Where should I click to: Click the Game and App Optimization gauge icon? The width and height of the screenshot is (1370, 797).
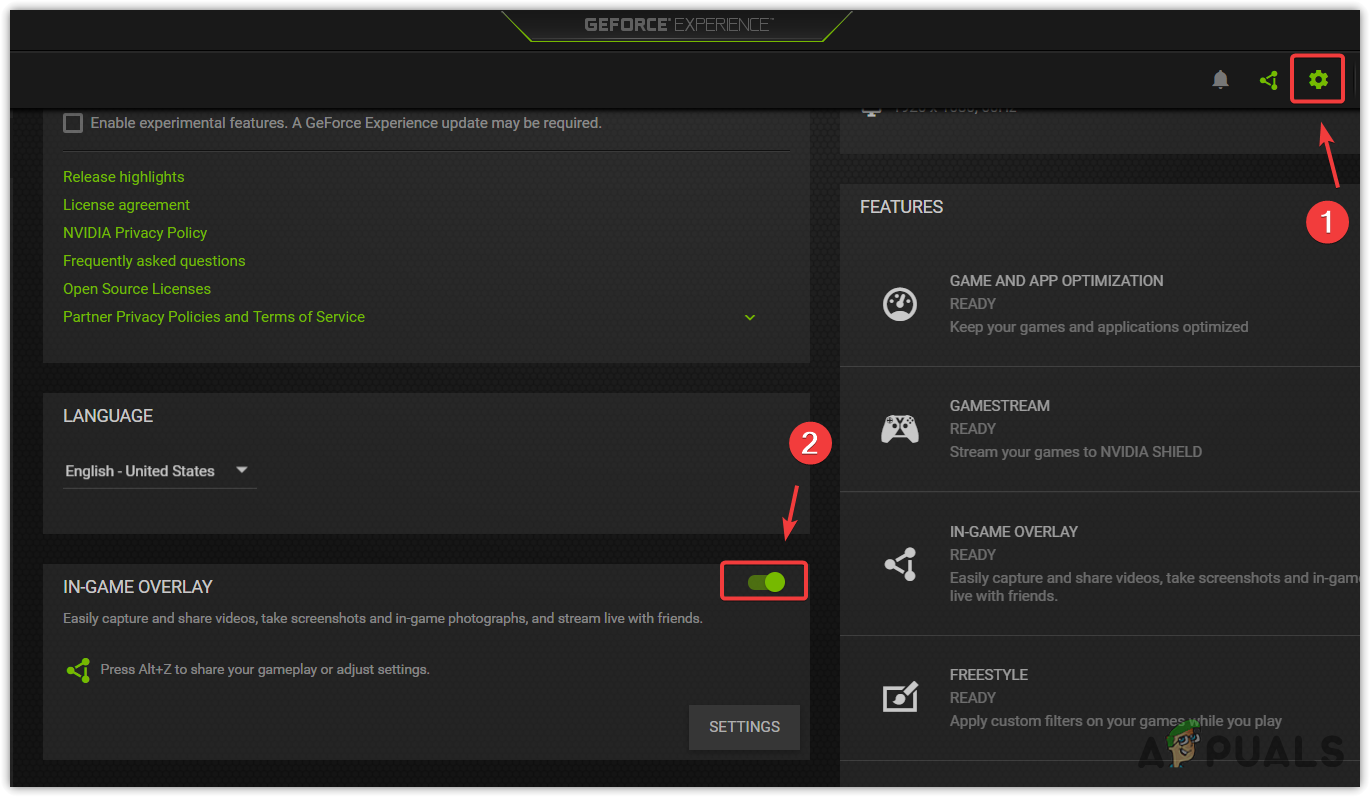point(900,304)
